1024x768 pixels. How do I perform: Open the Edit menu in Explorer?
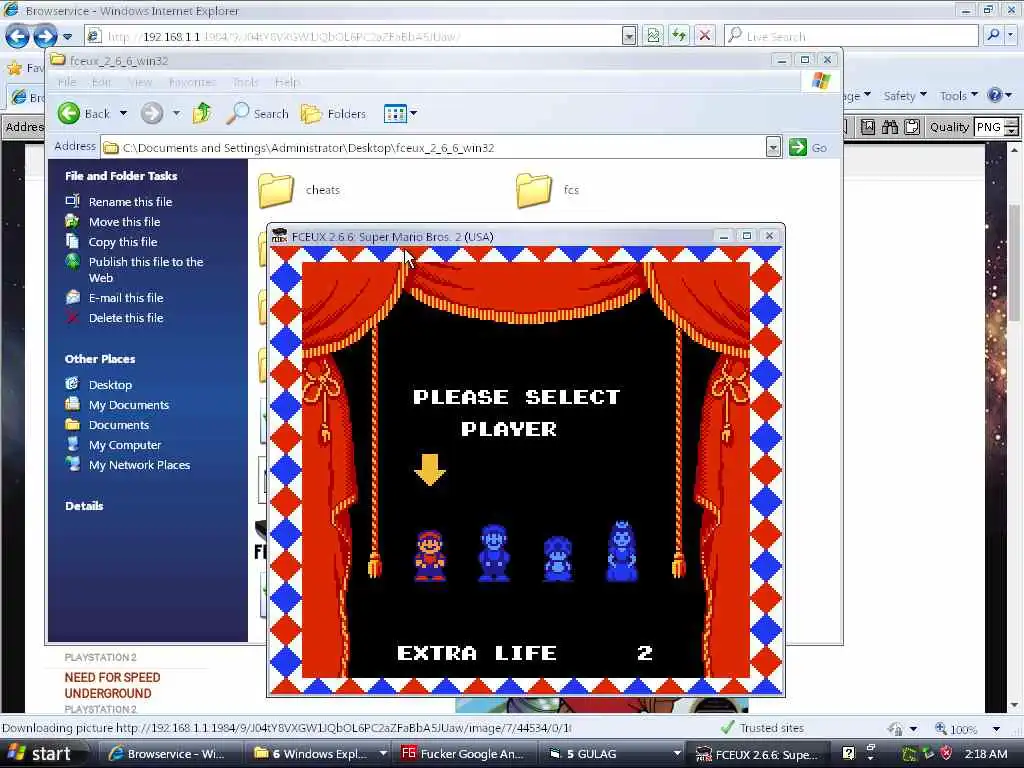click(101, 82)
